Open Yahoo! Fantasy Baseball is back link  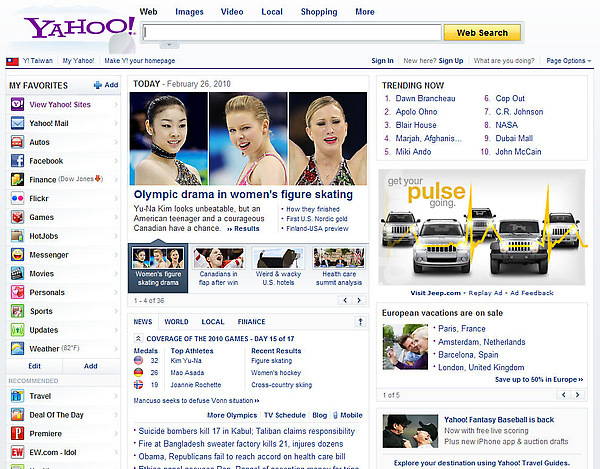[x=499, y=420]
